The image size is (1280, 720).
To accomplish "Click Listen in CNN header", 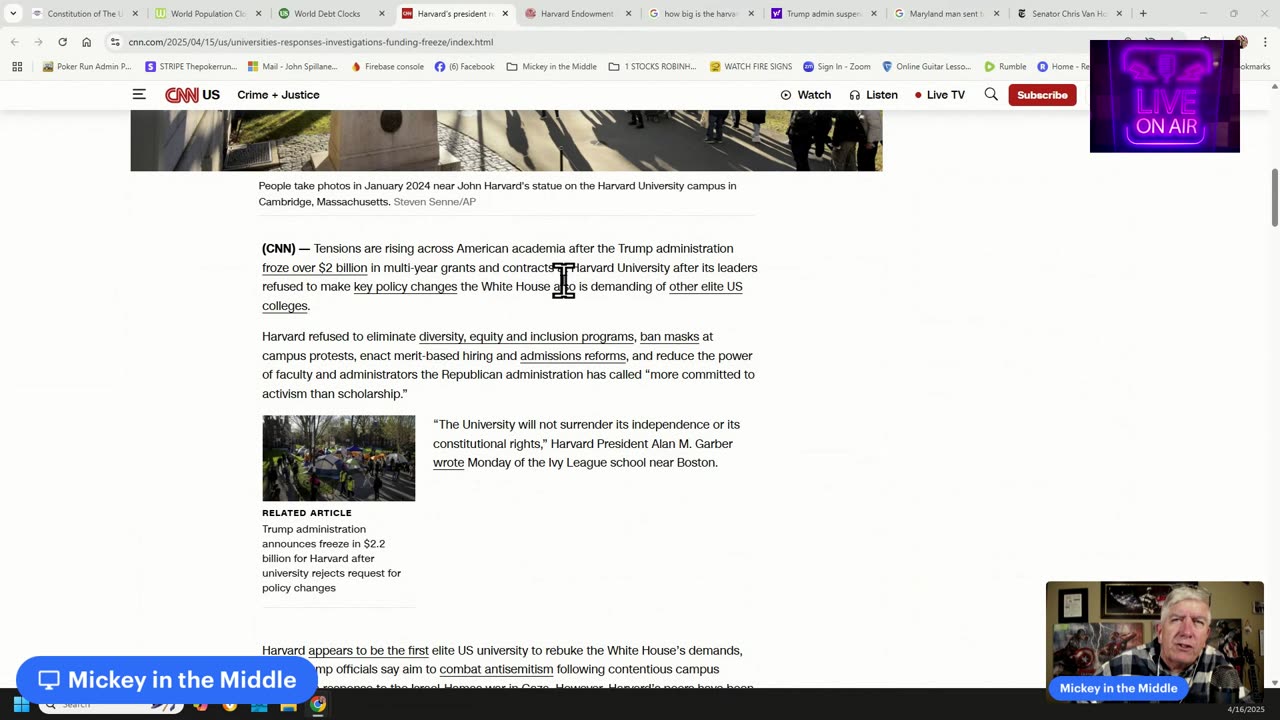I will point(873,95).
